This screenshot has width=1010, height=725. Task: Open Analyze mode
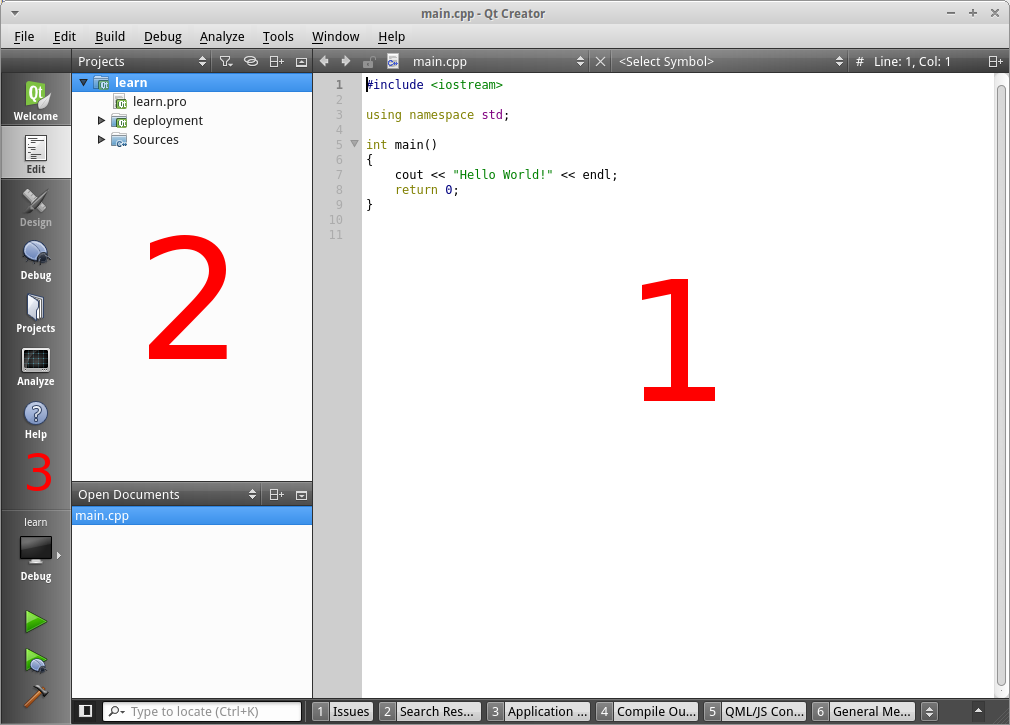[36, 366]
